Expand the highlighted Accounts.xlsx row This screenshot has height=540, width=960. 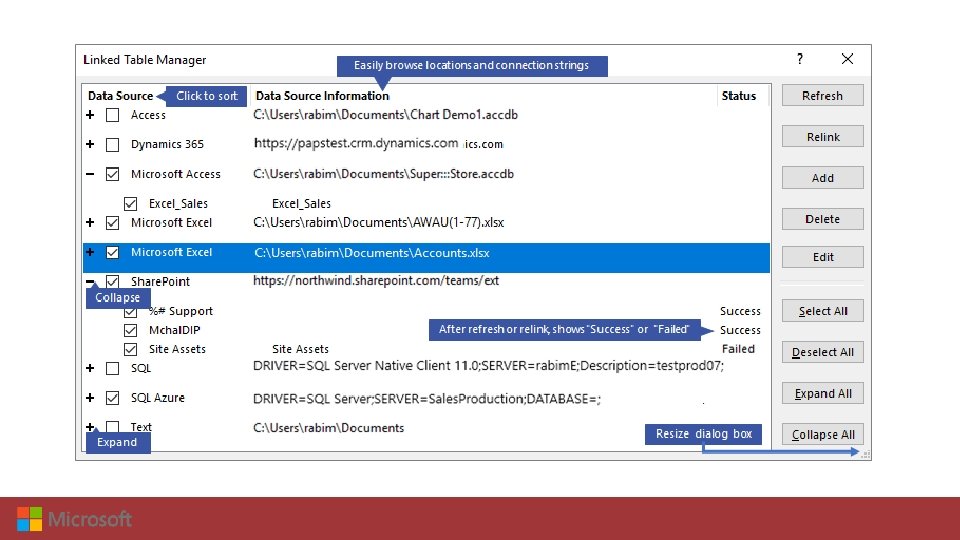coord(90,252)
